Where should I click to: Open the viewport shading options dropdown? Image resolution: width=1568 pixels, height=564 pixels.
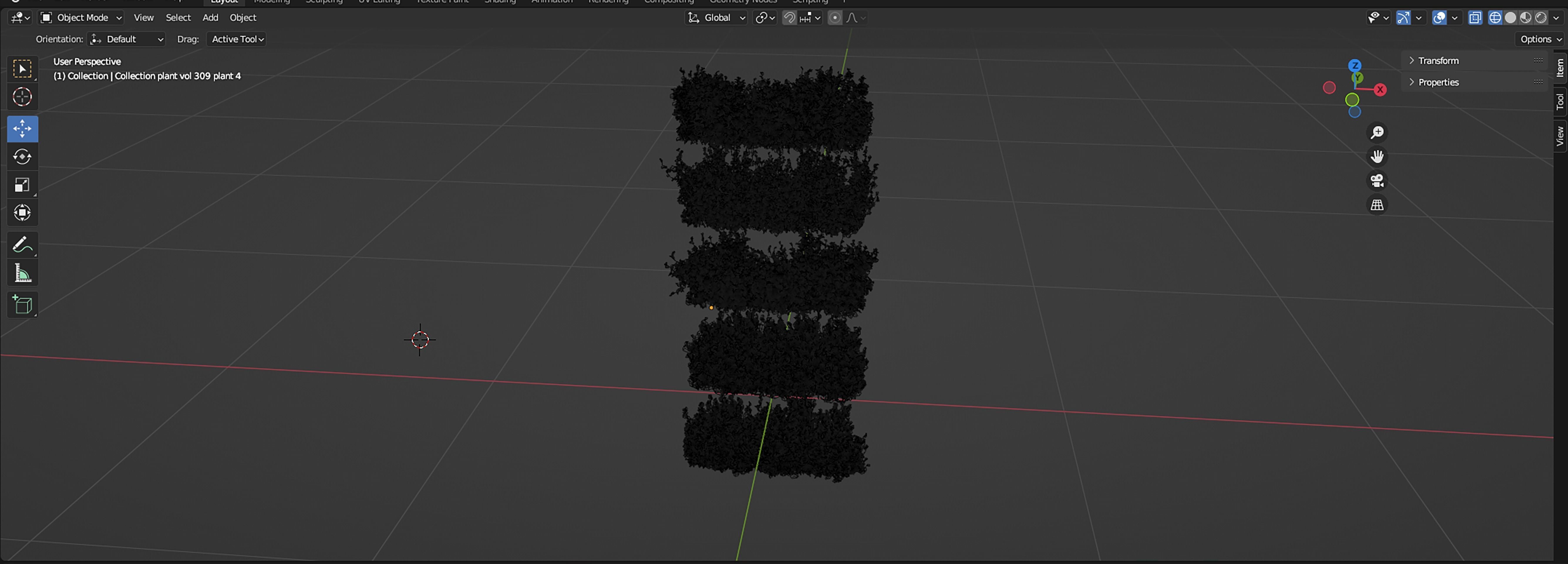tap(1556, 18)
